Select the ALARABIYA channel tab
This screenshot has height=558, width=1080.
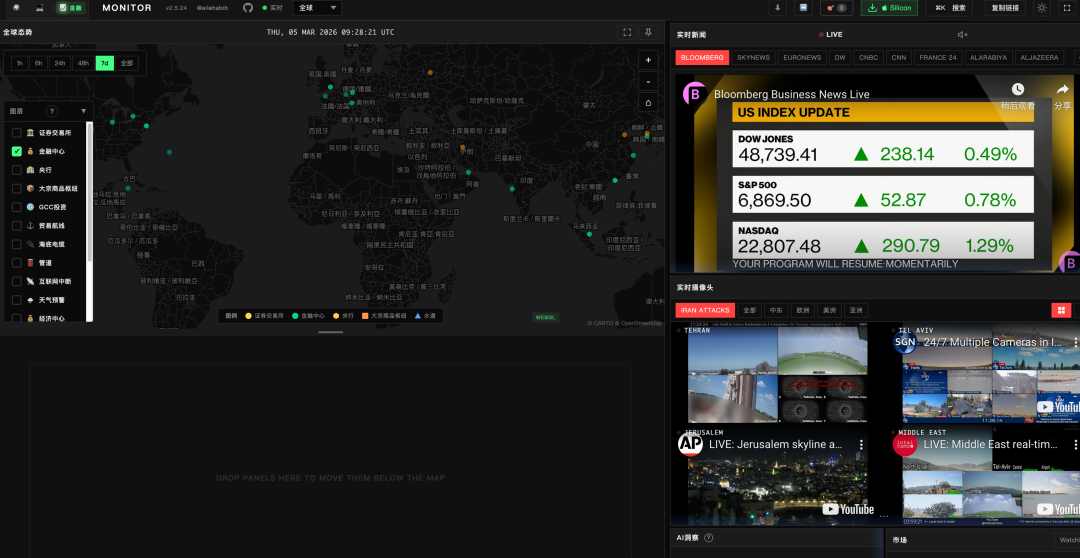tap(988, 57)
